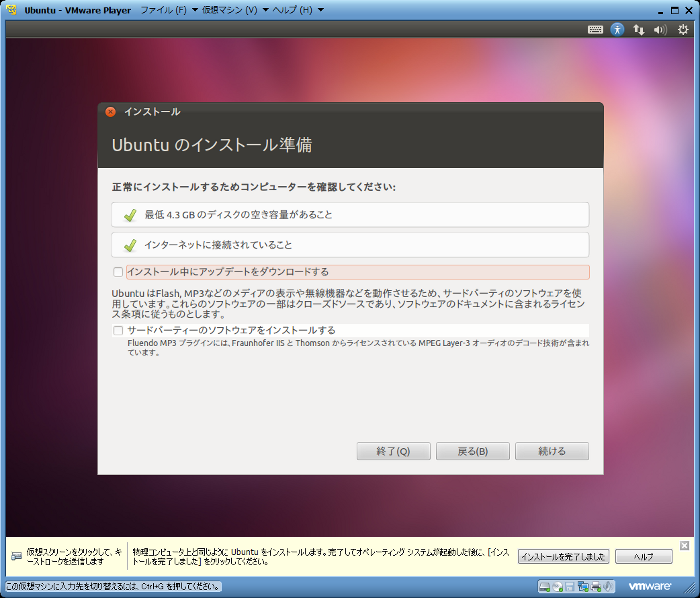Click the printer device status icon

(x=596, y=586)
